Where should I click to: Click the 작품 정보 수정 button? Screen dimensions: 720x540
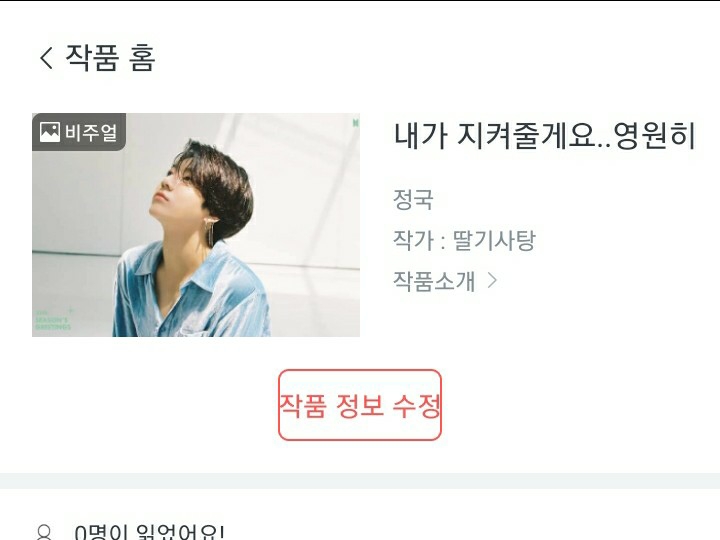pos(360,405)
